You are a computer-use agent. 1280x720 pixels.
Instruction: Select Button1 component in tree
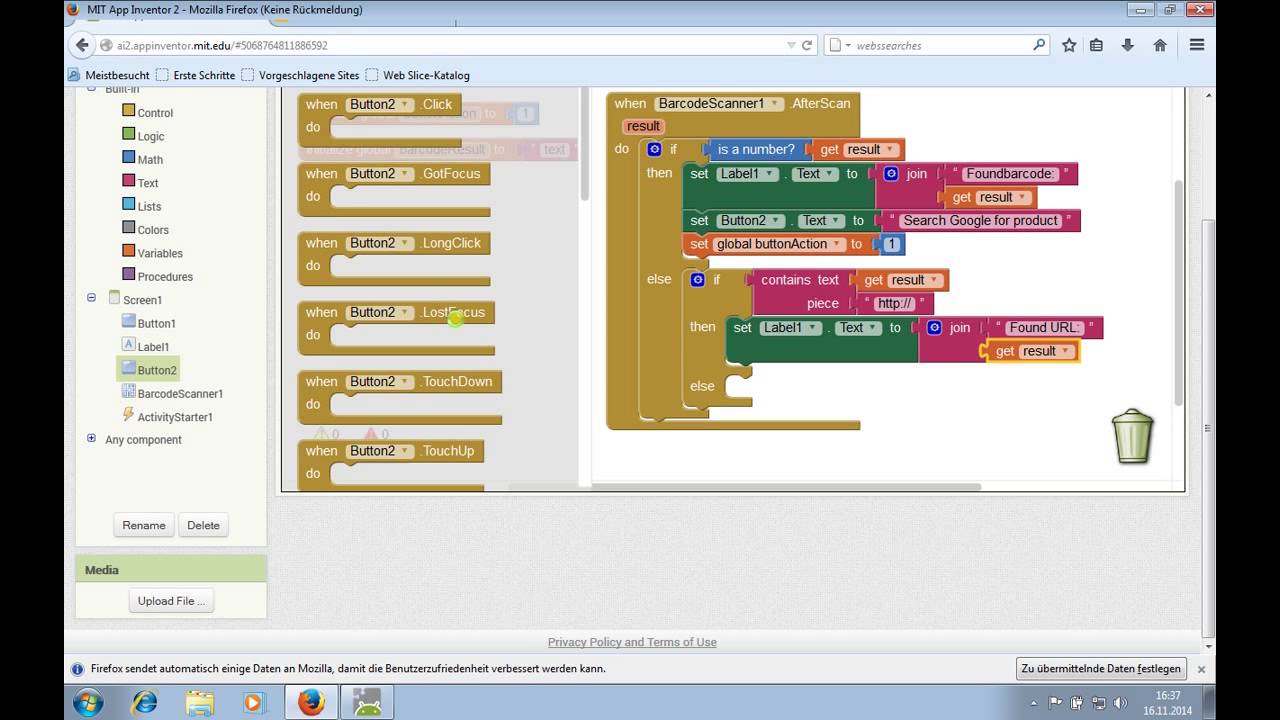148,323
